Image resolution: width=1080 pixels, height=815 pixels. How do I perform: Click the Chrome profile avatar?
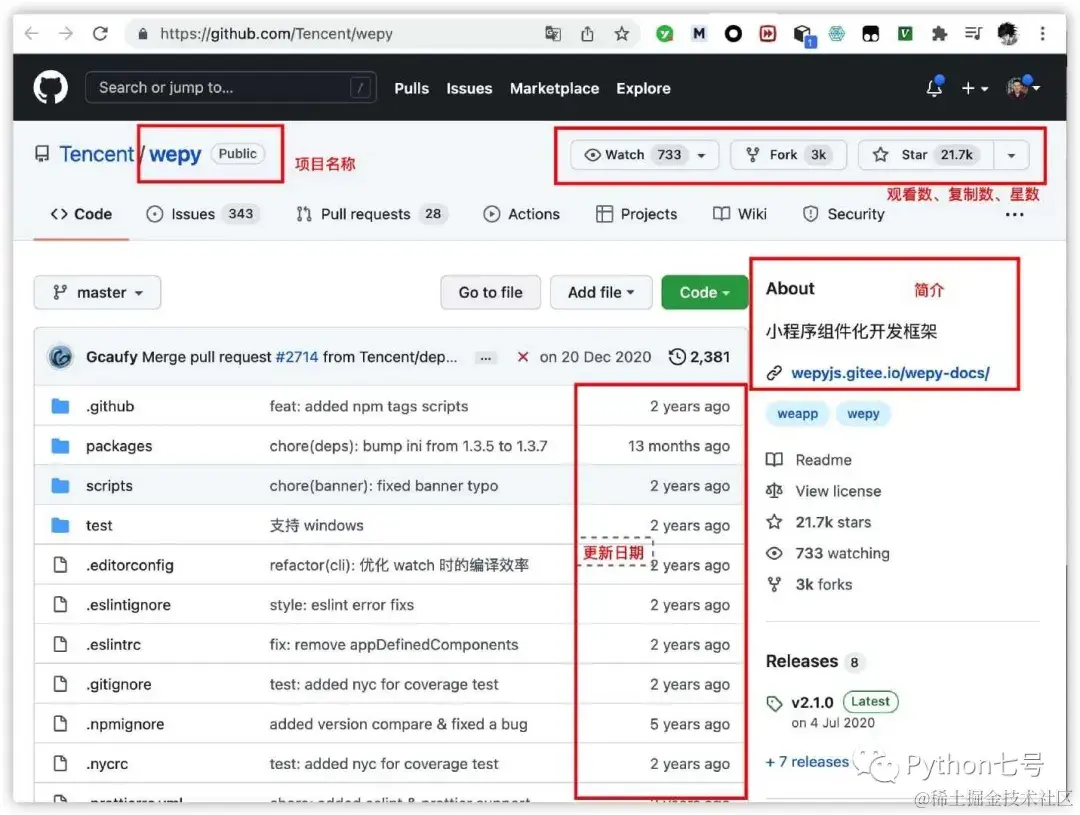point(1008,33)
